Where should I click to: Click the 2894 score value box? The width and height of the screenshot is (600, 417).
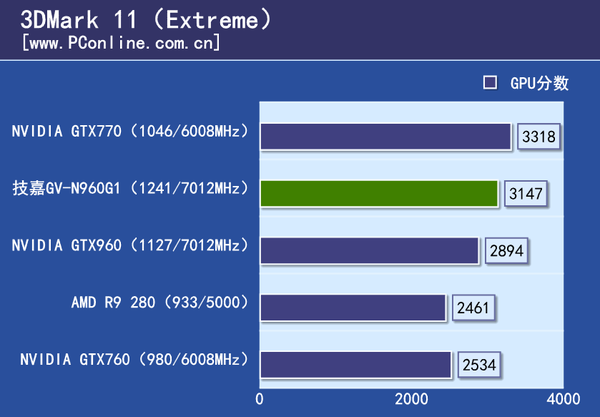click(506, 251)
